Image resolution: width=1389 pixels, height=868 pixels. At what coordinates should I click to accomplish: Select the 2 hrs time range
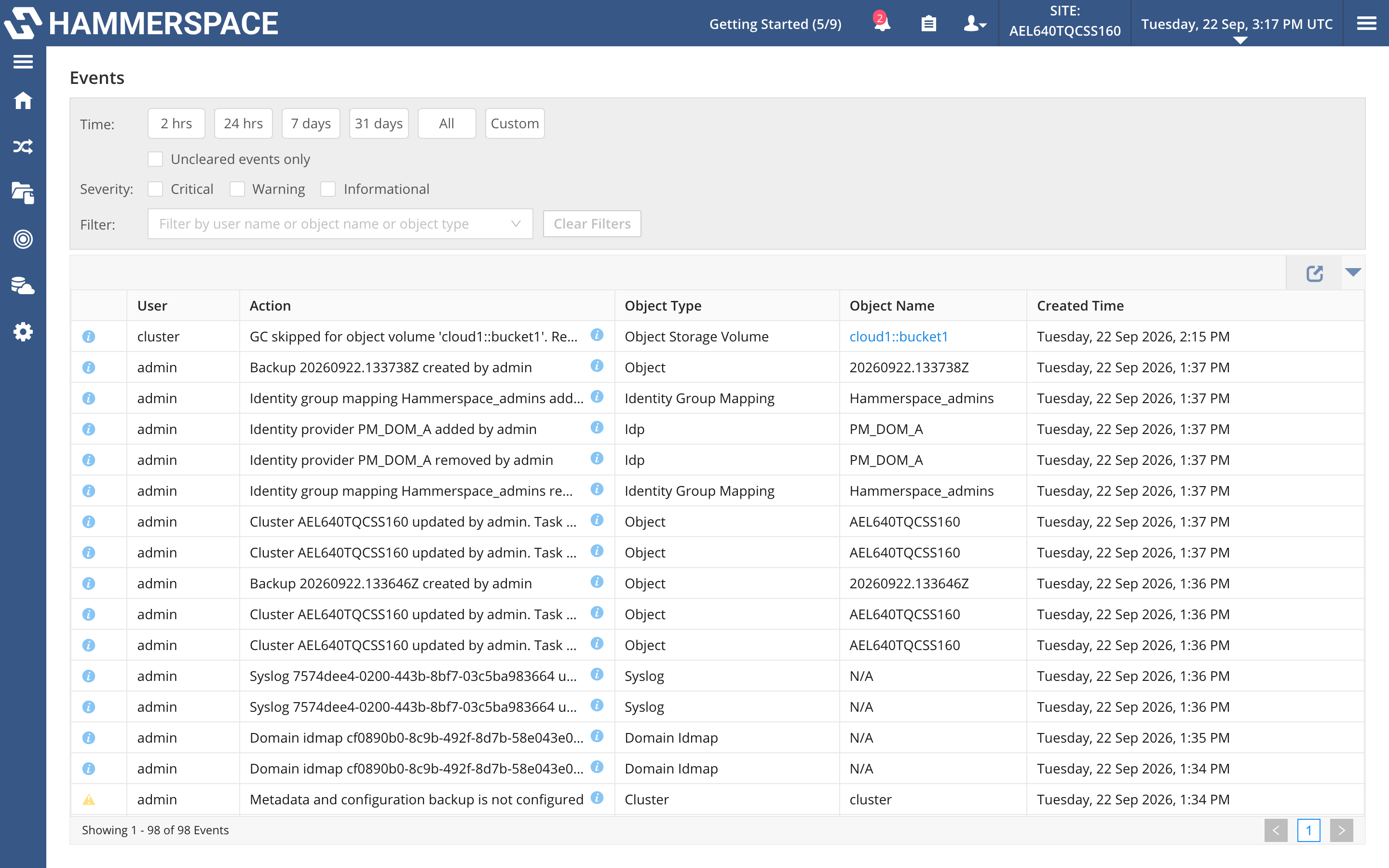click(x=176, y=123)
